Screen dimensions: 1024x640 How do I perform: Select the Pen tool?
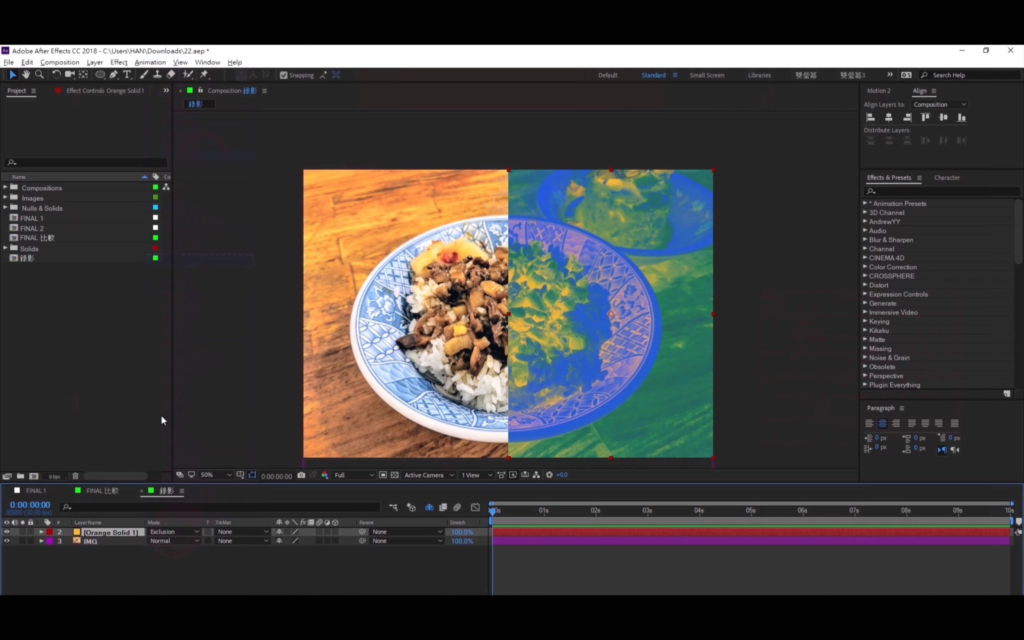click(x=113, y=75)
